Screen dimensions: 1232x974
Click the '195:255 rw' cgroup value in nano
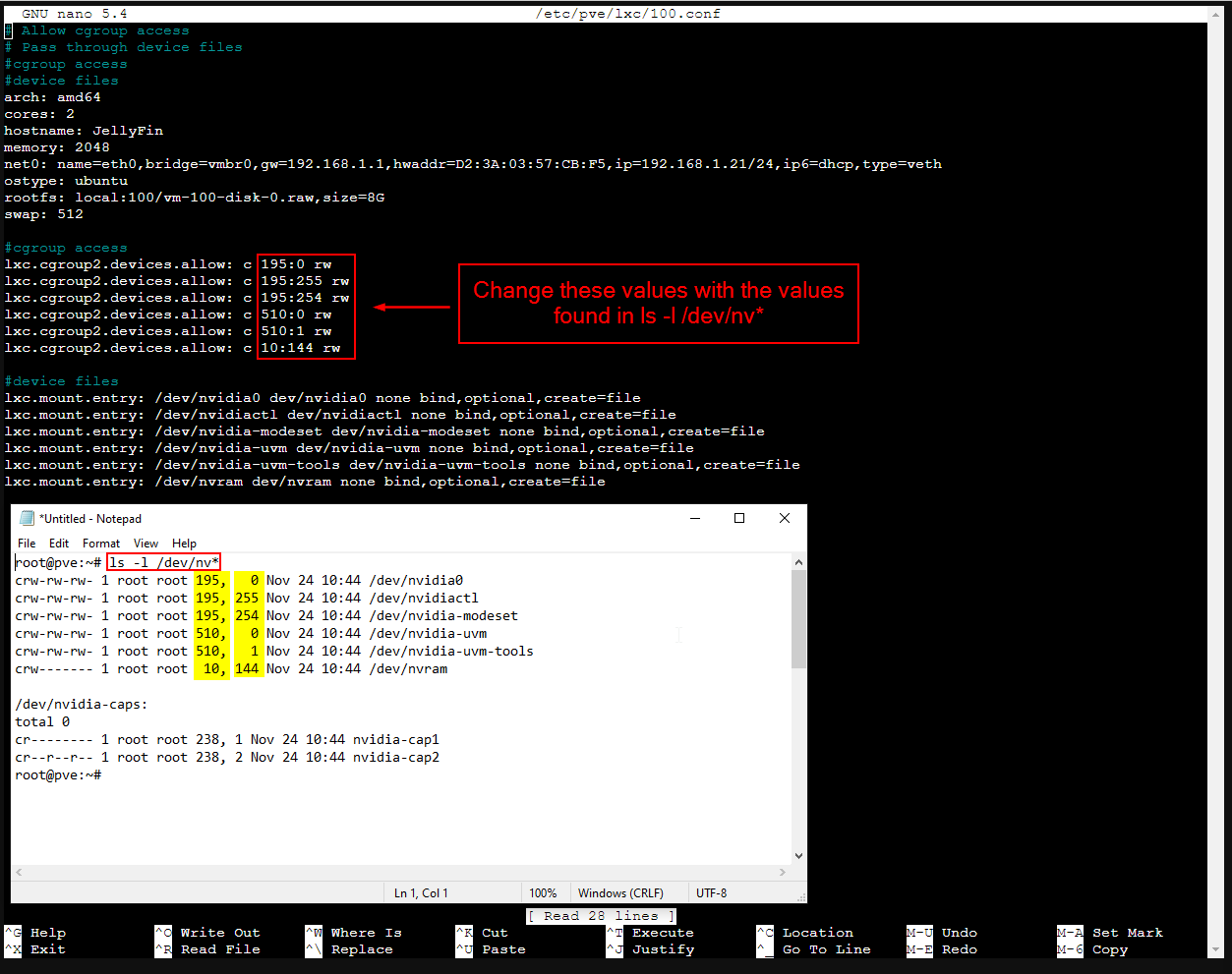305,281
